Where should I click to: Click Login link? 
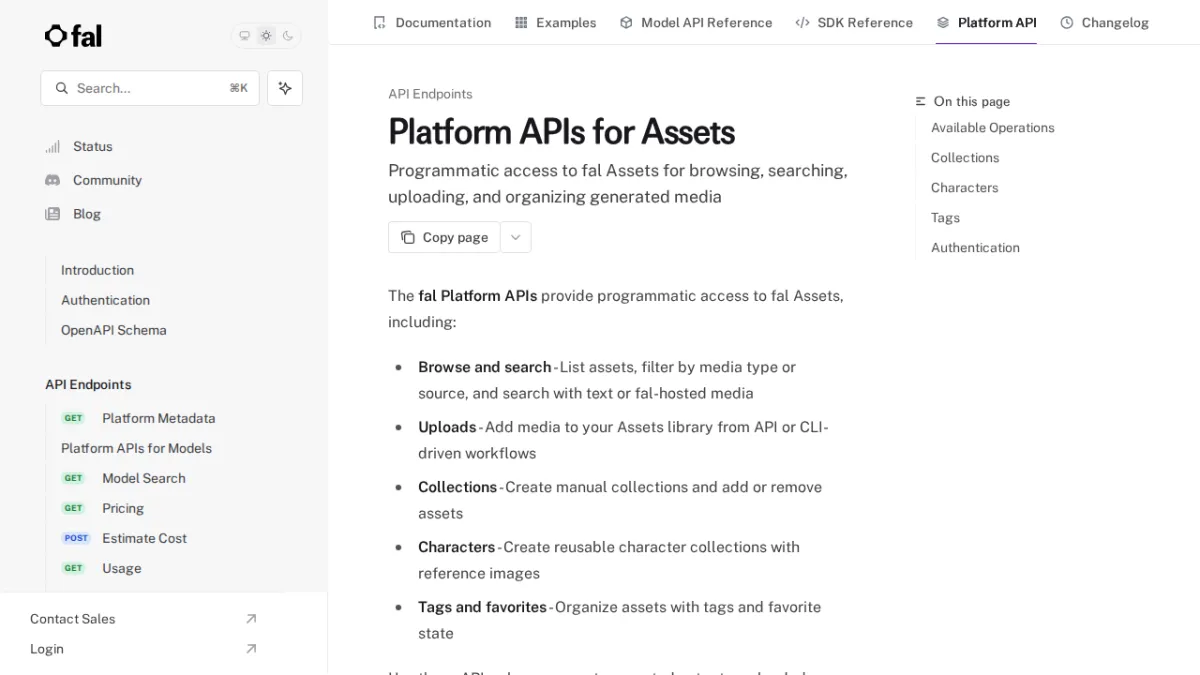(x=47, y=649)
